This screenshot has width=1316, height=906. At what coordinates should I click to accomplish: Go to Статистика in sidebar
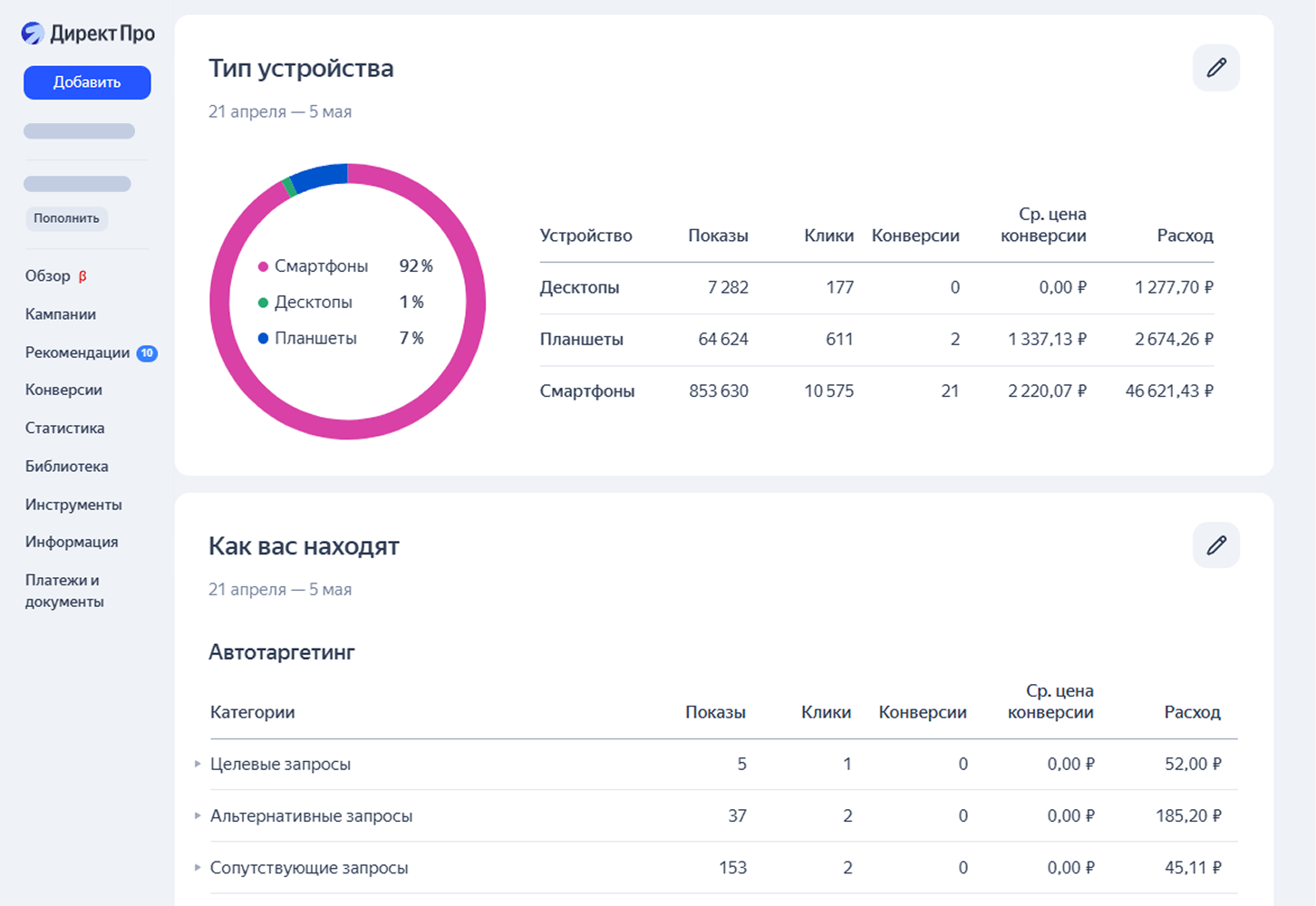pyautogui.click(x=64, y=428)
